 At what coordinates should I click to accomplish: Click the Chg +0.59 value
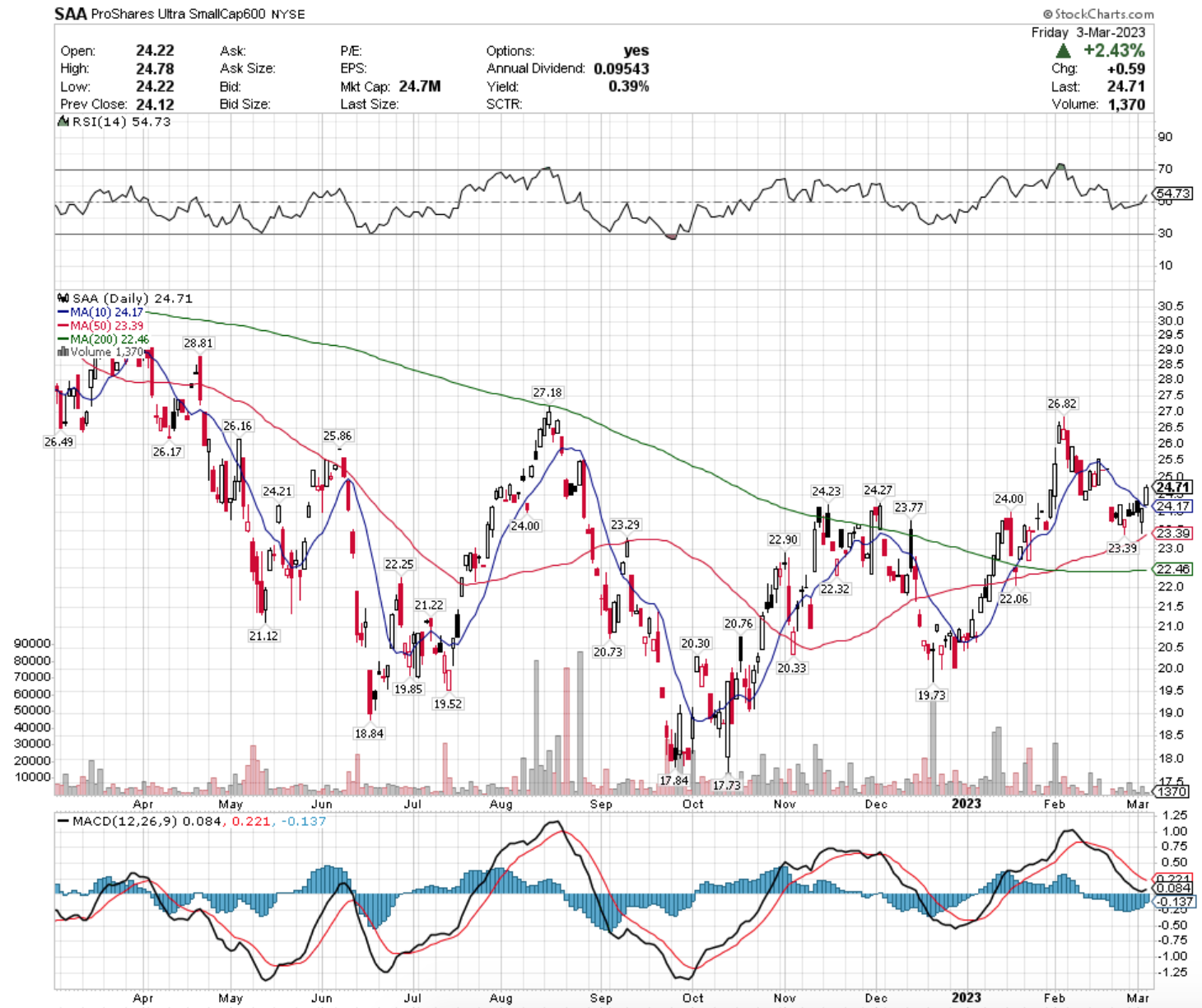coord(1128,68)
